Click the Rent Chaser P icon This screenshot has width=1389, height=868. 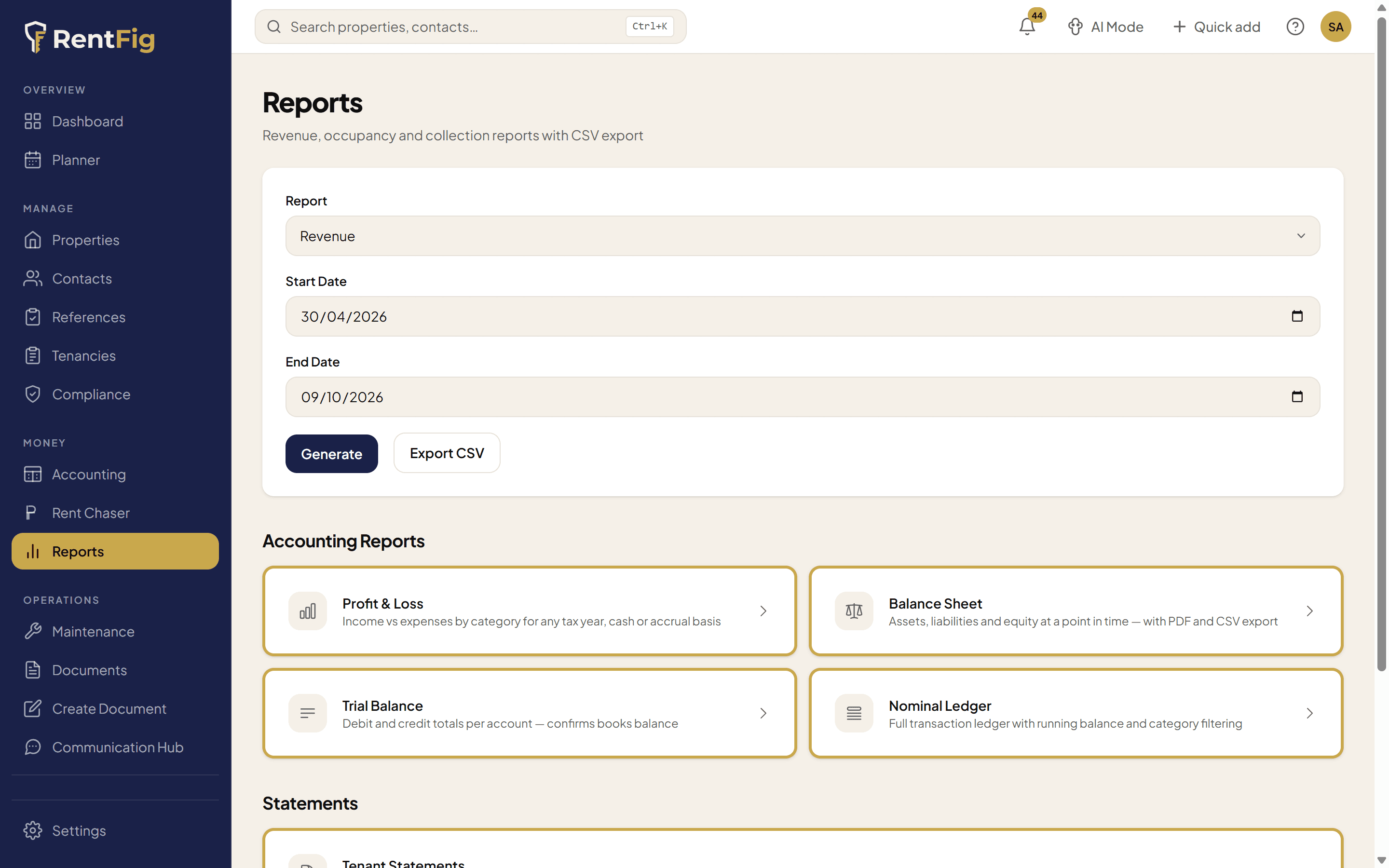click(x=31, y=513)
